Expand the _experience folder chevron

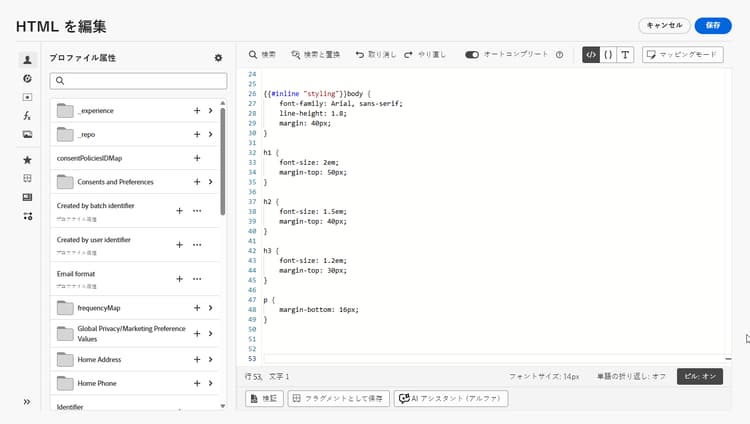click(210, 111)
